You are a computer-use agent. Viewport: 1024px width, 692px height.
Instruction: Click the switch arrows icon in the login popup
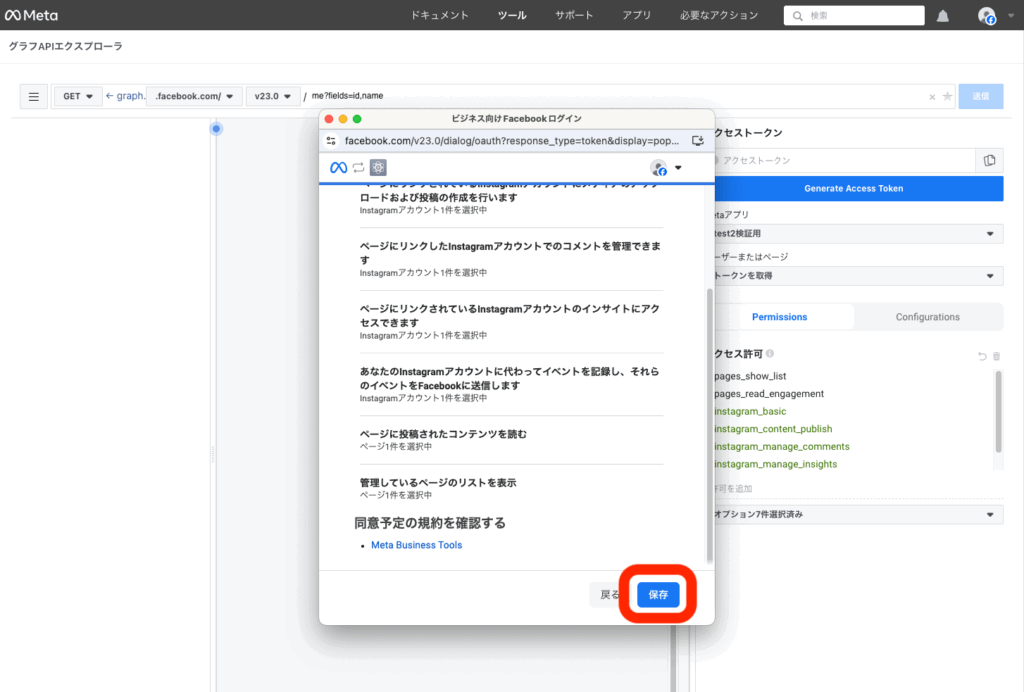[x=359, y=168]
